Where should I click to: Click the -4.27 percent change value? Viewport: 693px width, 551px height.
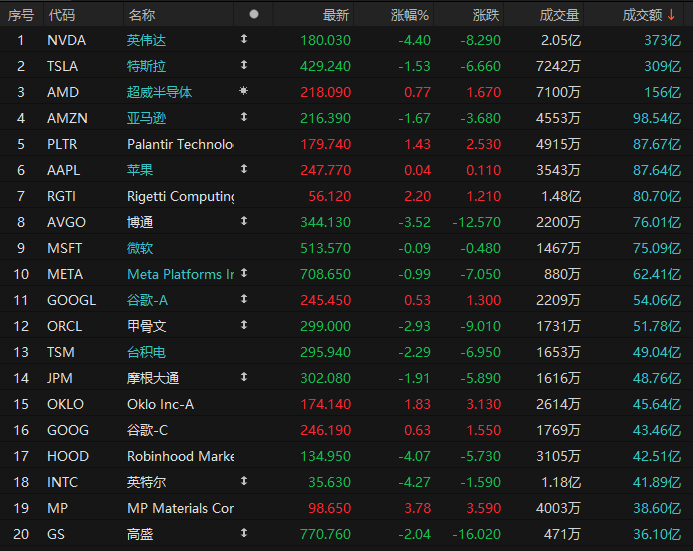[415, 483]
